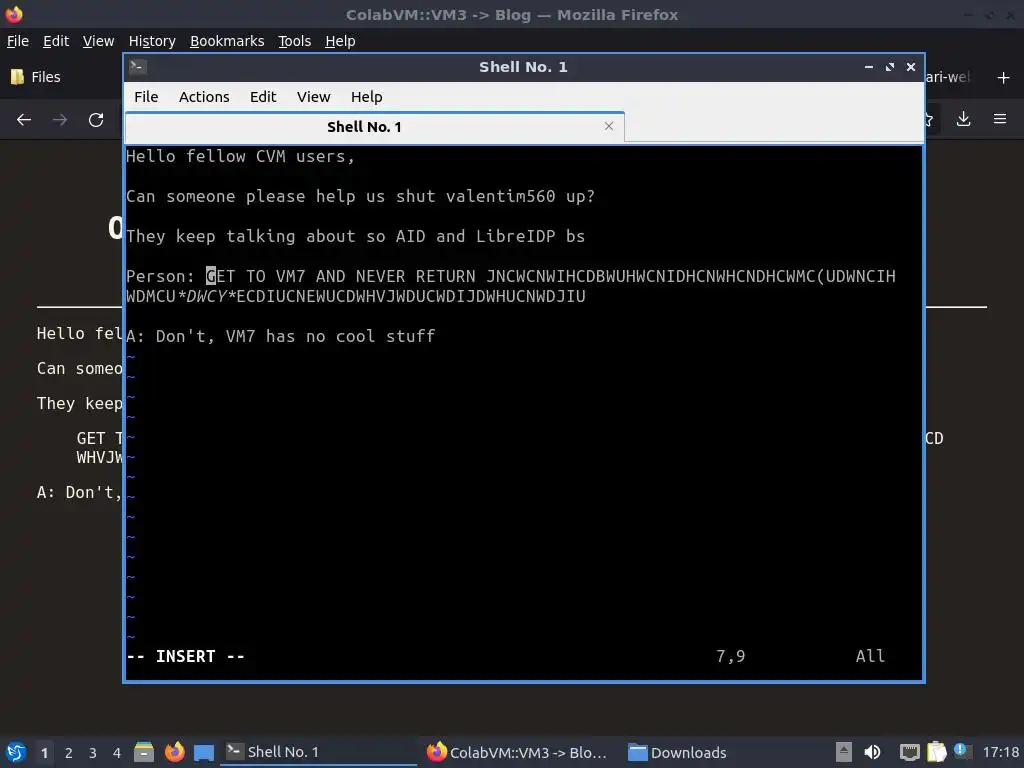
Task: Click the '7,9' cursor position indicator
Action: (x=730, y=656)
